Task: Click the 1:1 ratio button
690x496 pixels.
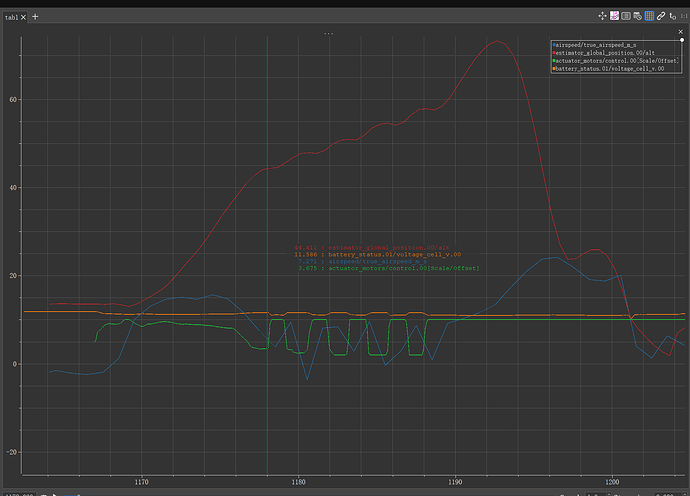Action: point(683,16)
